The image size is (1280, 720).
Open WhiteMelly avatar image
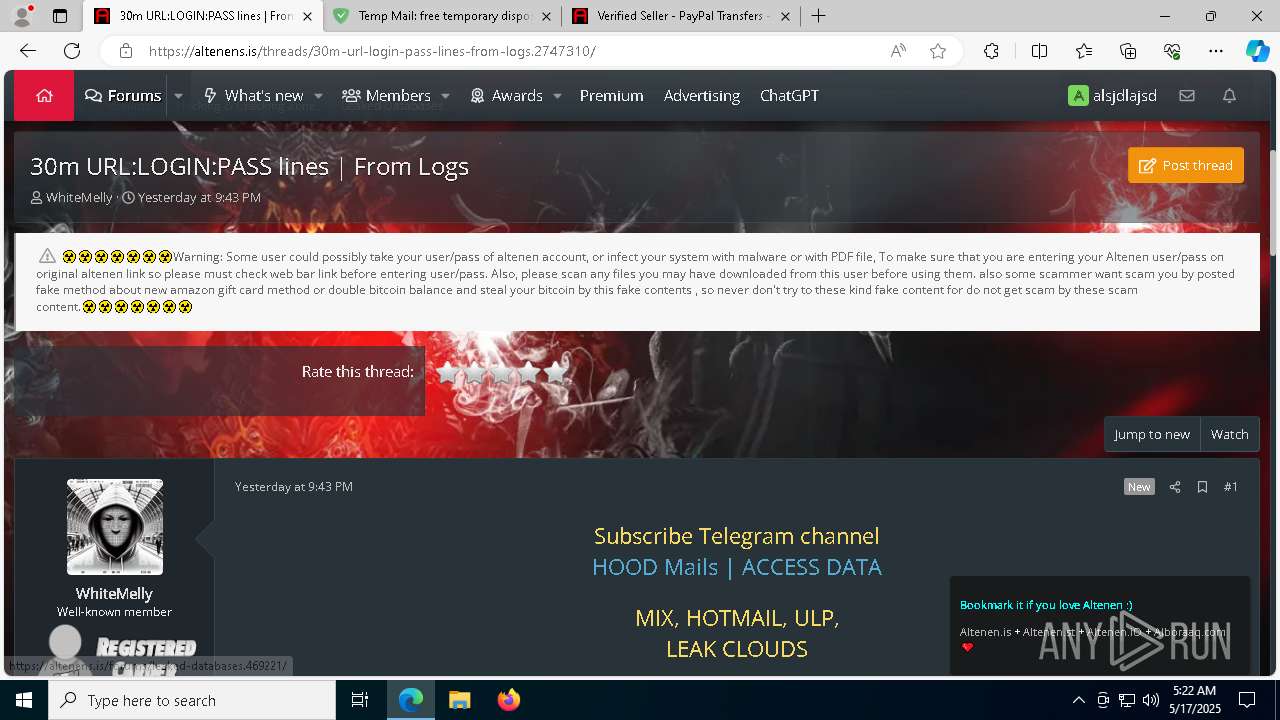115,527
